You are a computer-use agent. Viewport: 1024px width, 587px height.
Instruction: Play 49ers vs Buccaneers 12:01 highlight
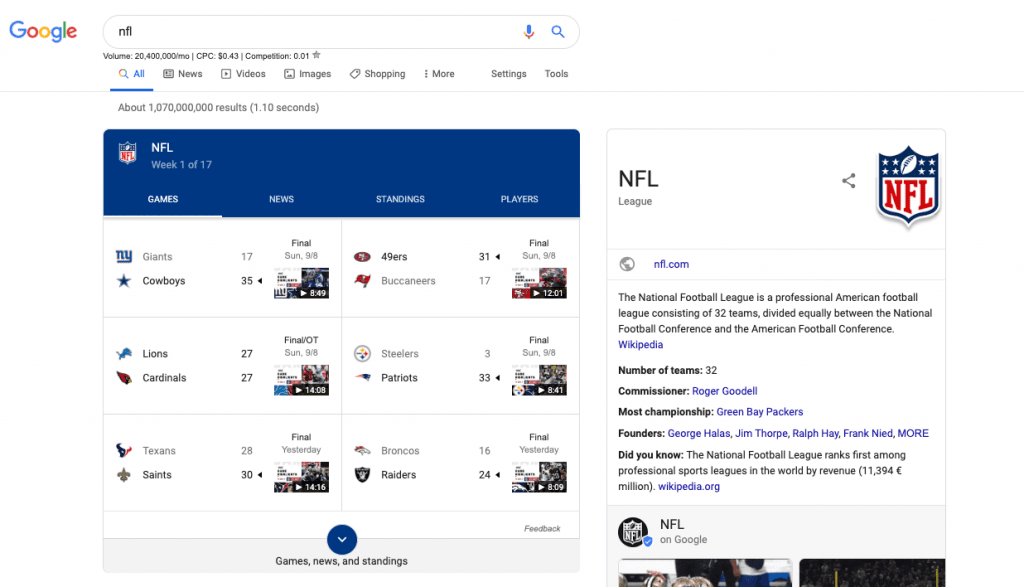coord(539,283)
